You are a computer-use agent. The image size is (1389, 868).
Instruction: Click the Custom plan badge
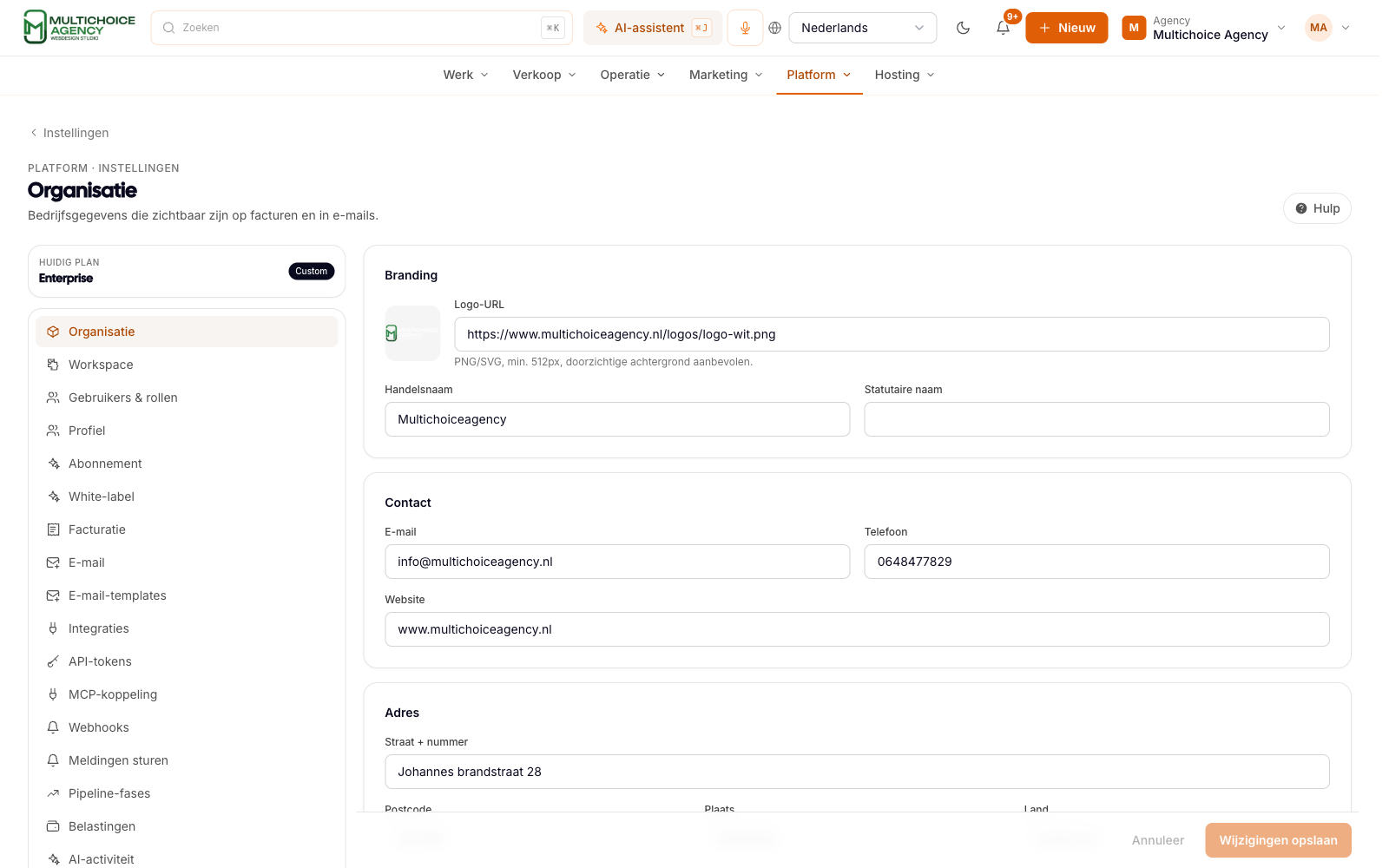(x=311, y=272)
